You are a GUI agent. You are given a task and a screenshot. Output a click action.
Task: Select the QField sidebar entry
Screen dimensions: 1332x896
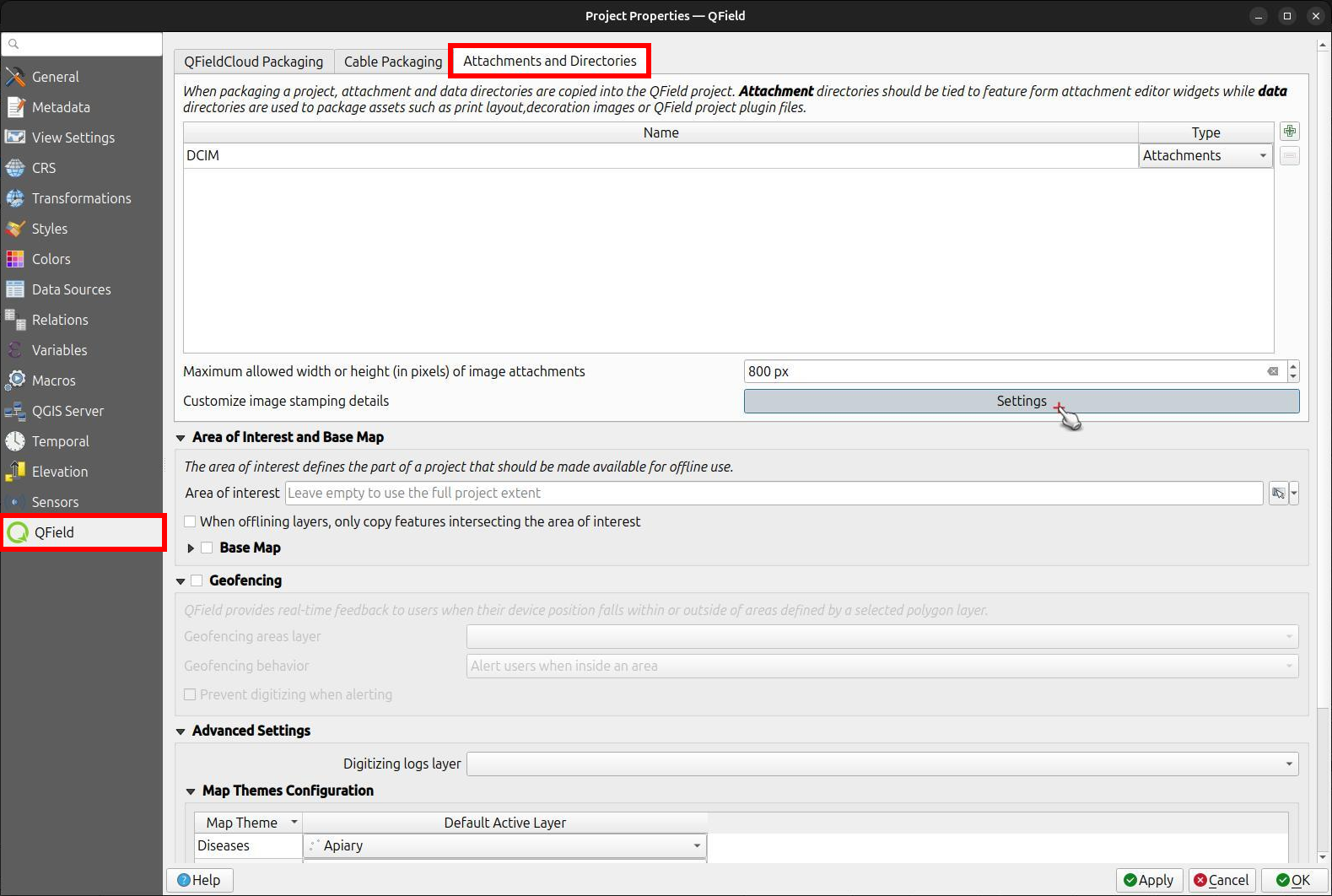tap(83, 532)
